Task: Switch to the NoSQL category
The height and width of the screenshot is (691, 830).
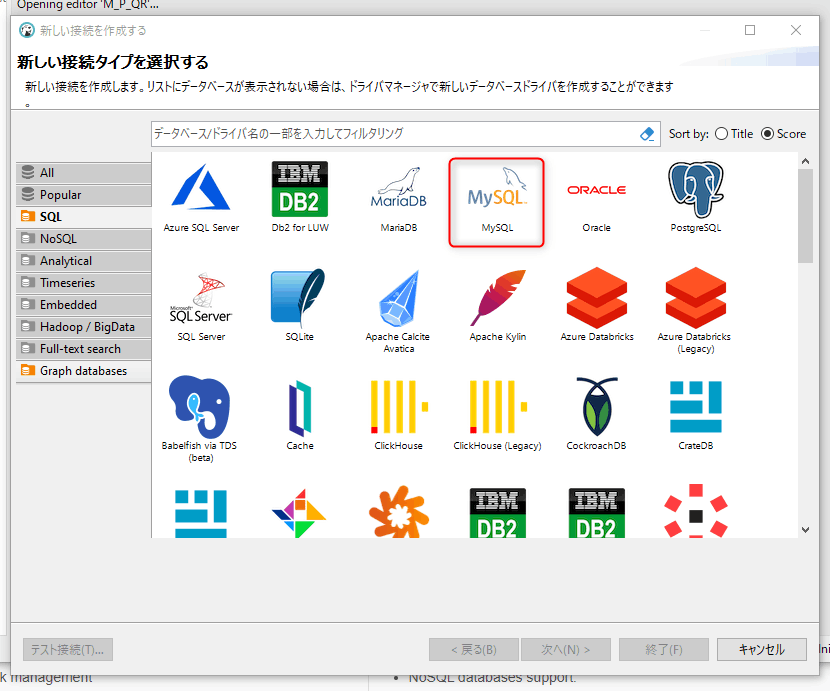Action: 84,239
